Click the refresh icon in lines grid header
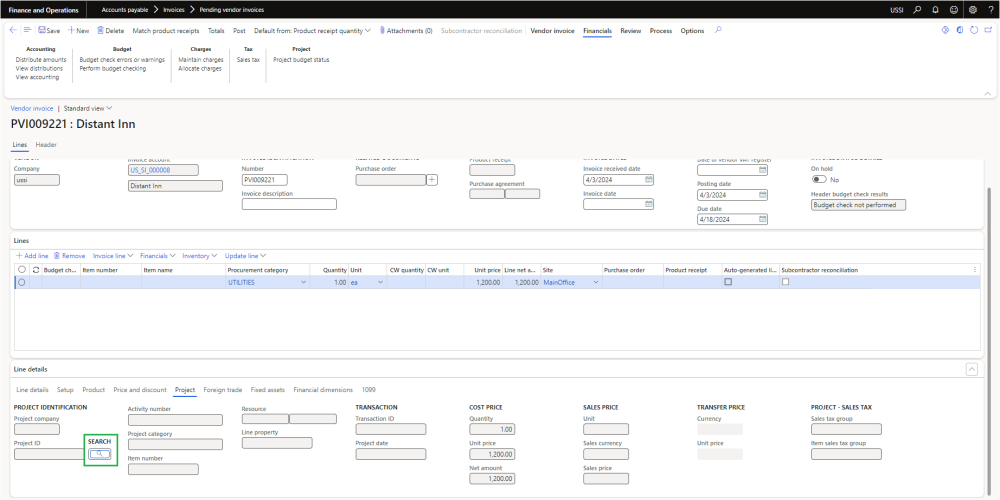The width and height of the screenshot is (1000, 500). [x=36, y=269]
